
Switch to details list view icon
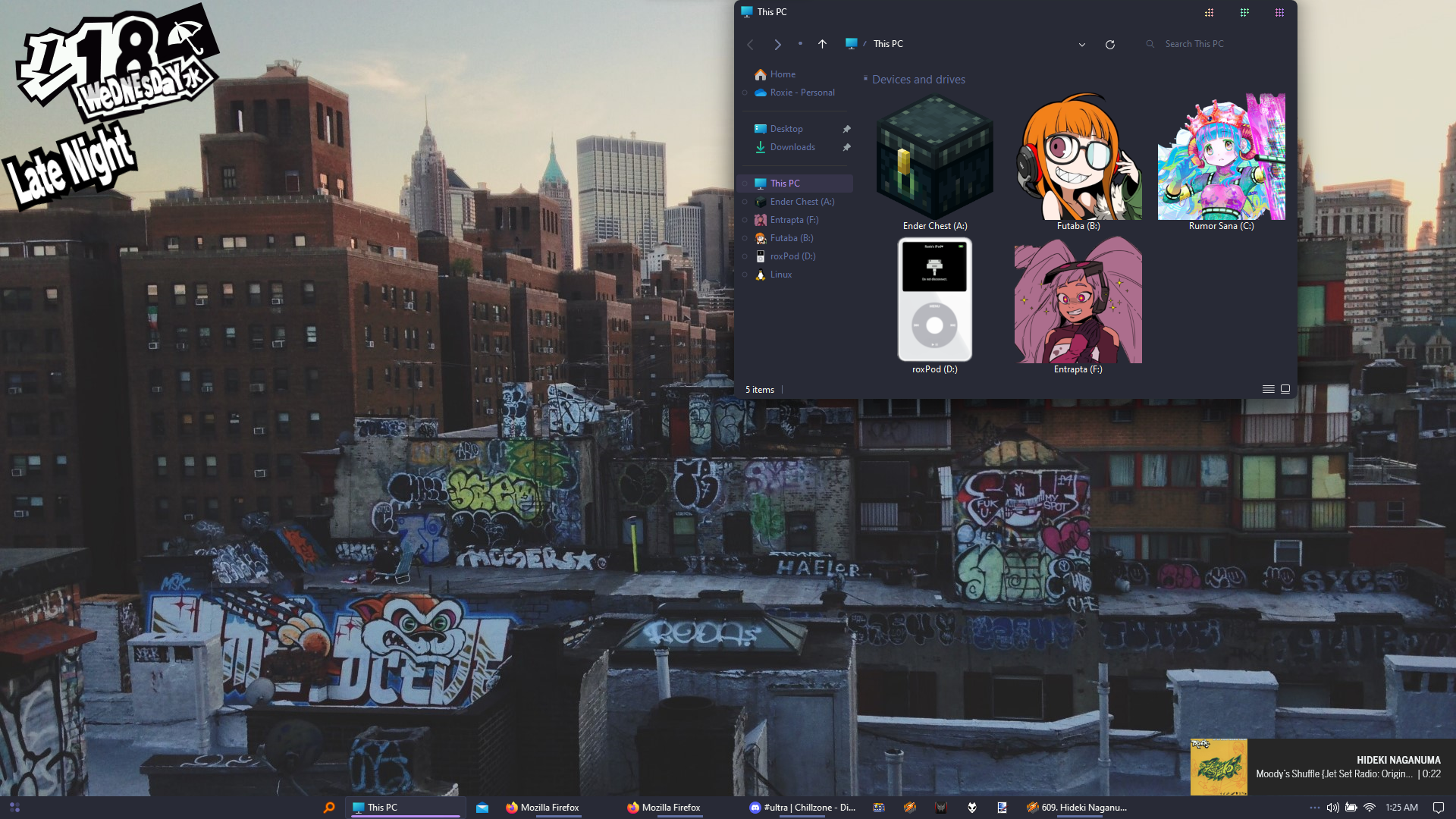click(x=1268, y=389)
